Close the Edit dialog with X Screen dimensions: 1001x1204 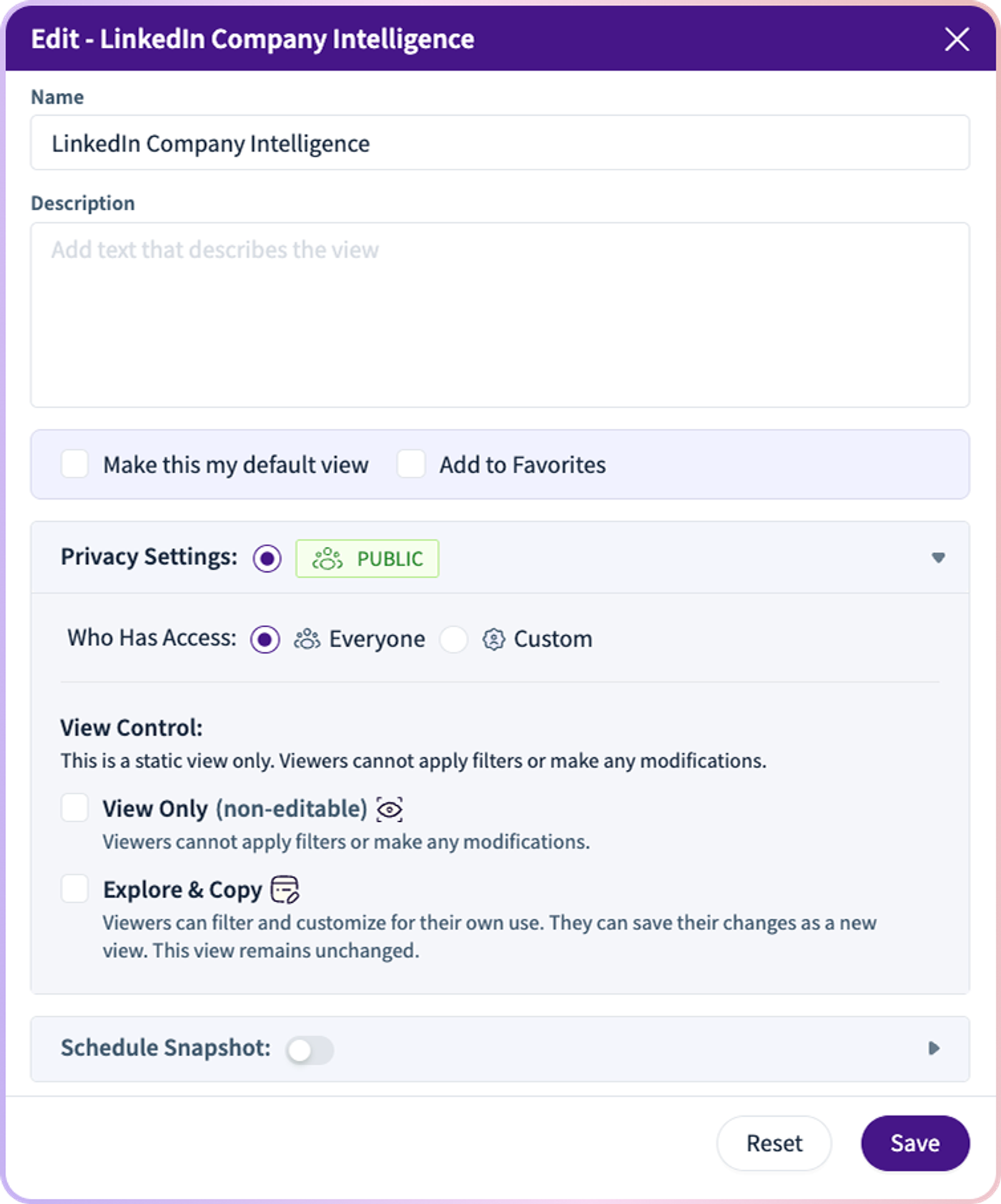[957, 39]
